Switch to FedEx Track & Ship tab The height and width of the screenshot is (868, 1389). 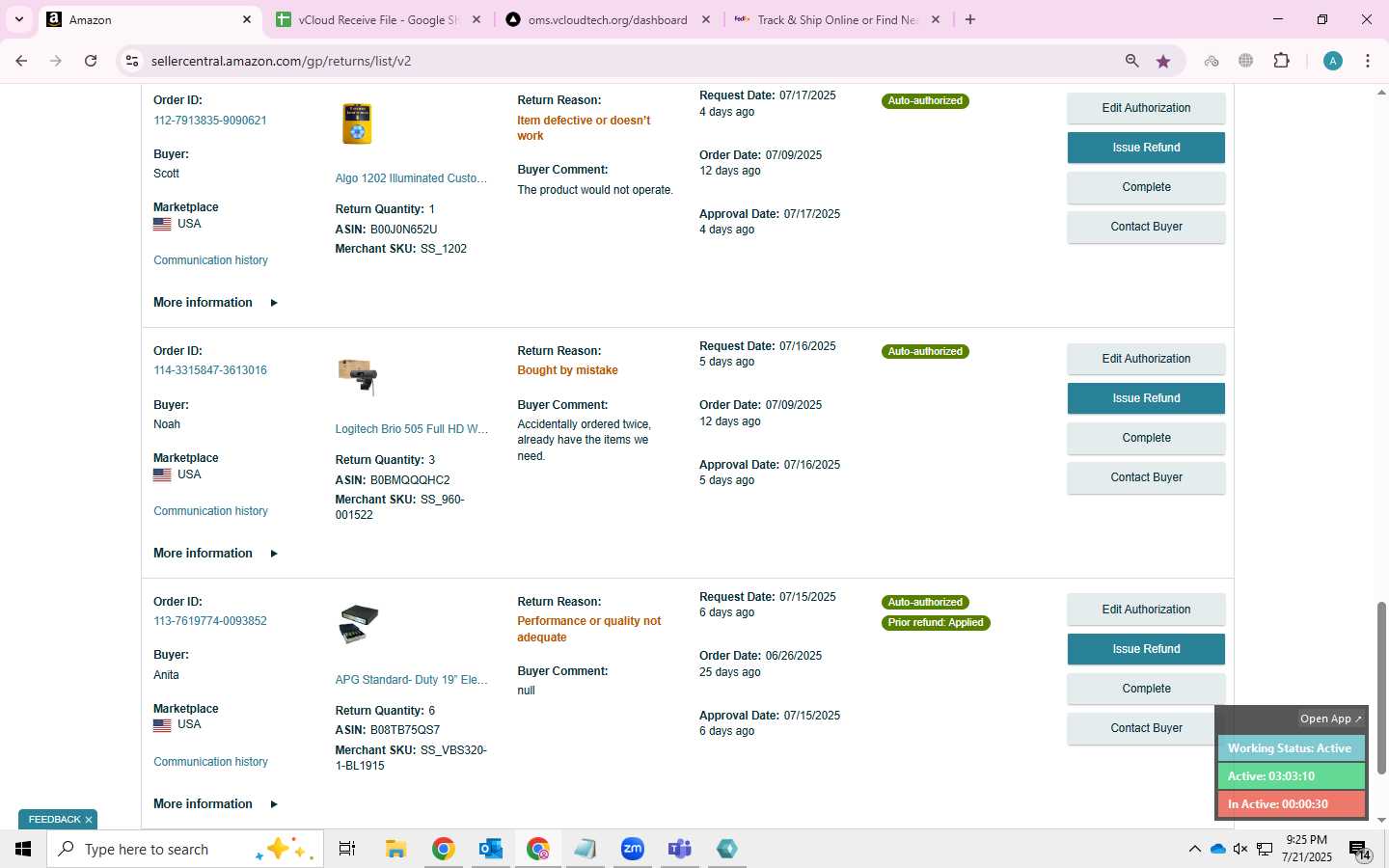pos(837,19)
